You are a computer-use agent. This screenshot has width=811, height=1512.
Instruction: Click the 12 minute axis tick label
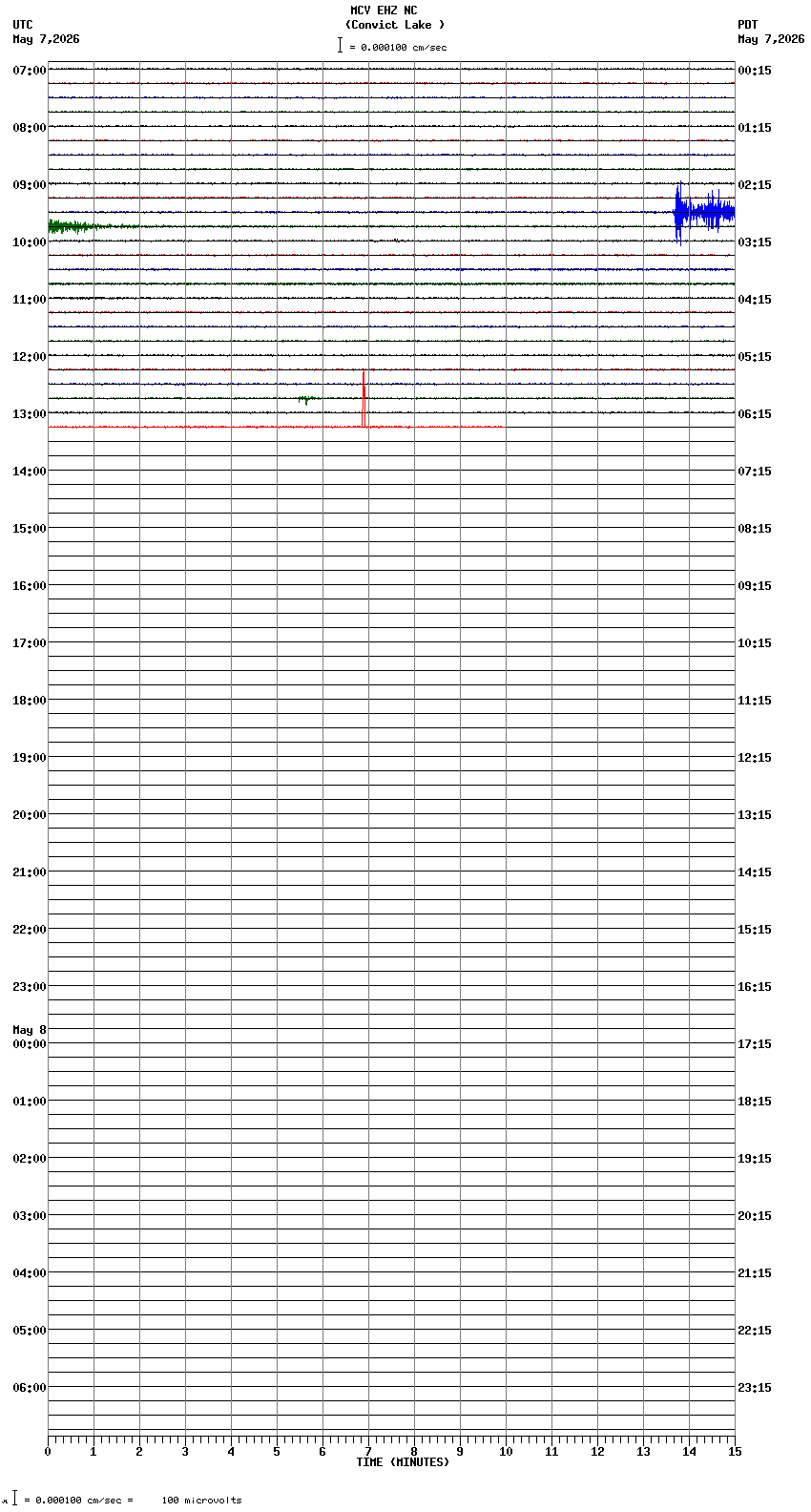pyautogui.click(x=597, y=1452)
